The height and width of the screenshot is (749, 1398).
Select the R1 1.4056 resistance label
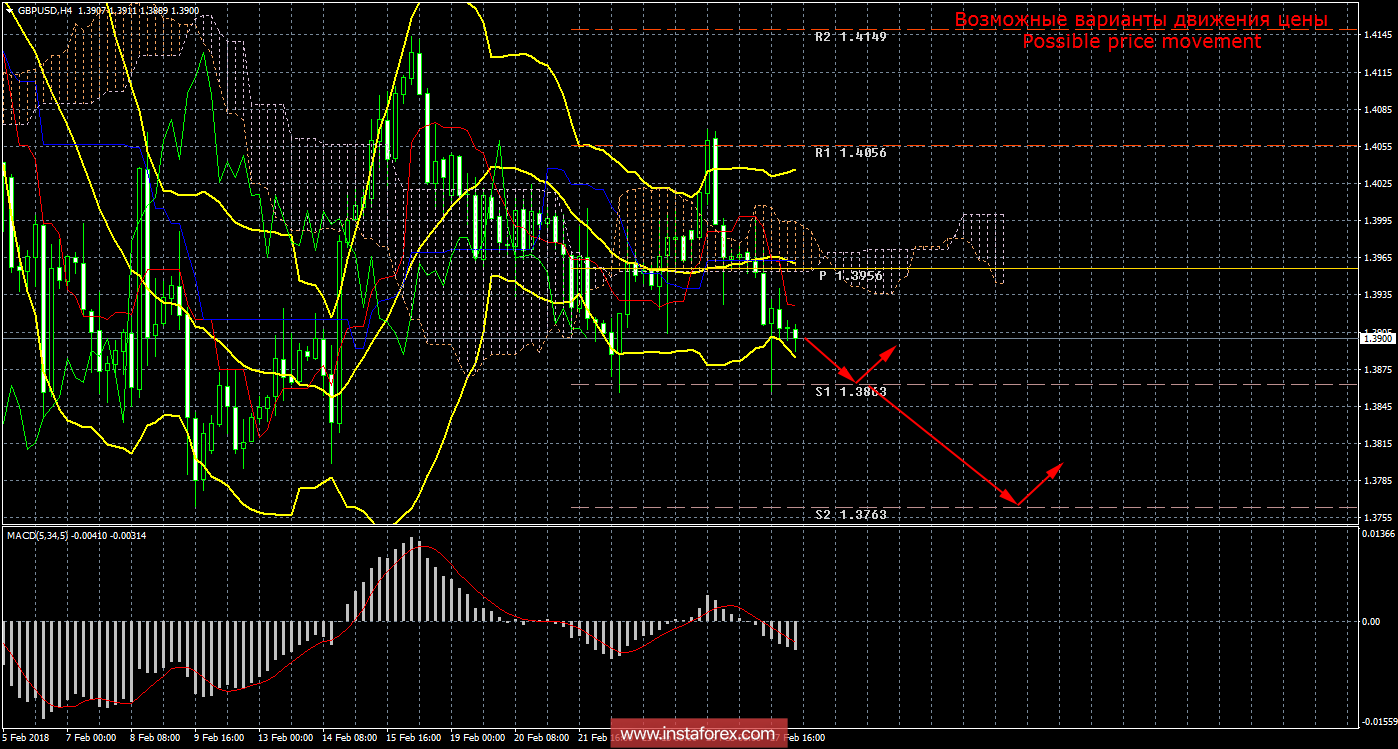(850, 153)
